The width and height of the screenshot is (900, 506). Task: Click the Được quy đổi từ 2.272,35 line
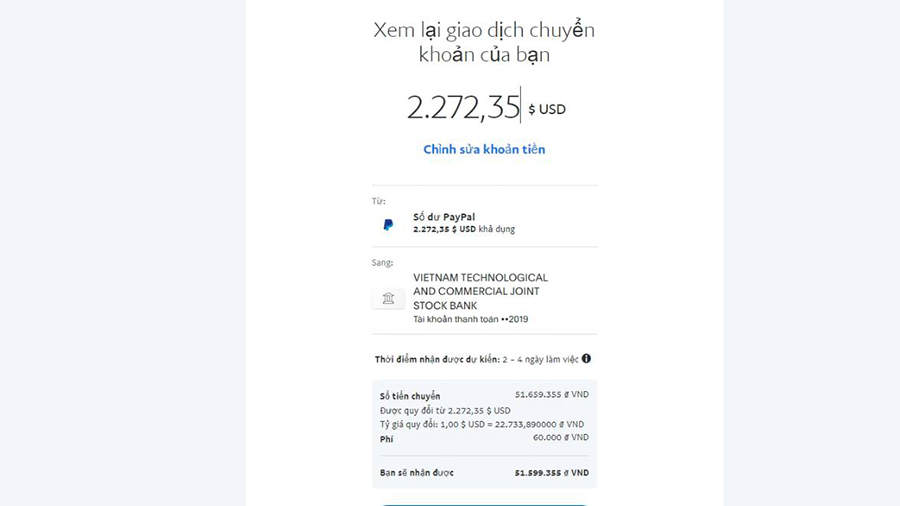coord(445,411)
